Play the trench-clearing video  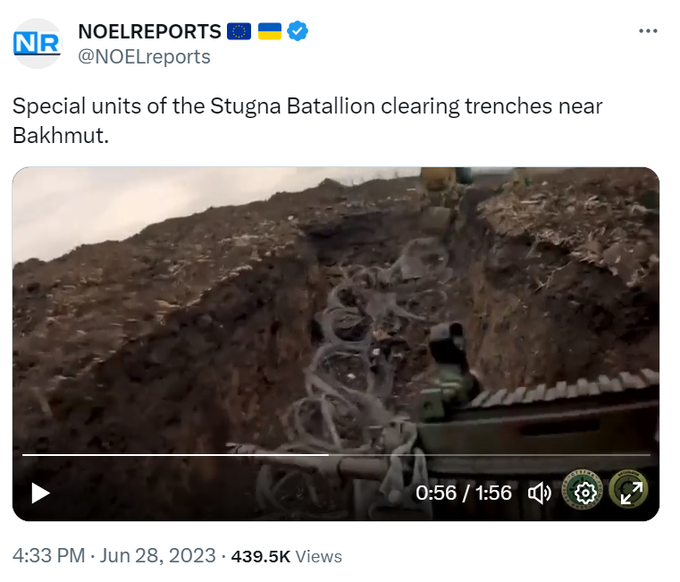coord(40,494)
